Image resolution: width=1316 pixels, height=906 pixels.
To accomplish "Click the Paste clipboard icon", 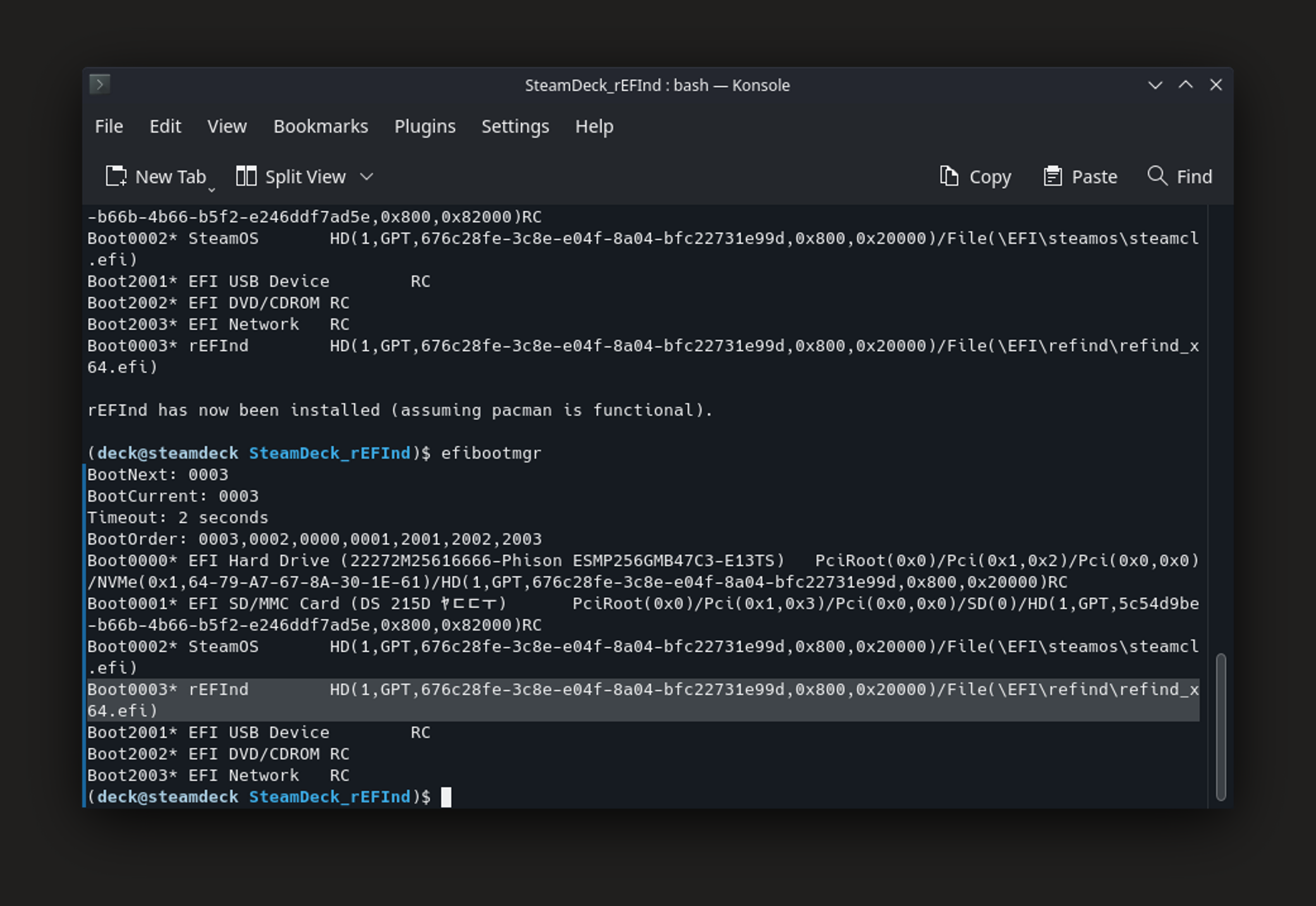I will coord(1052,176).
